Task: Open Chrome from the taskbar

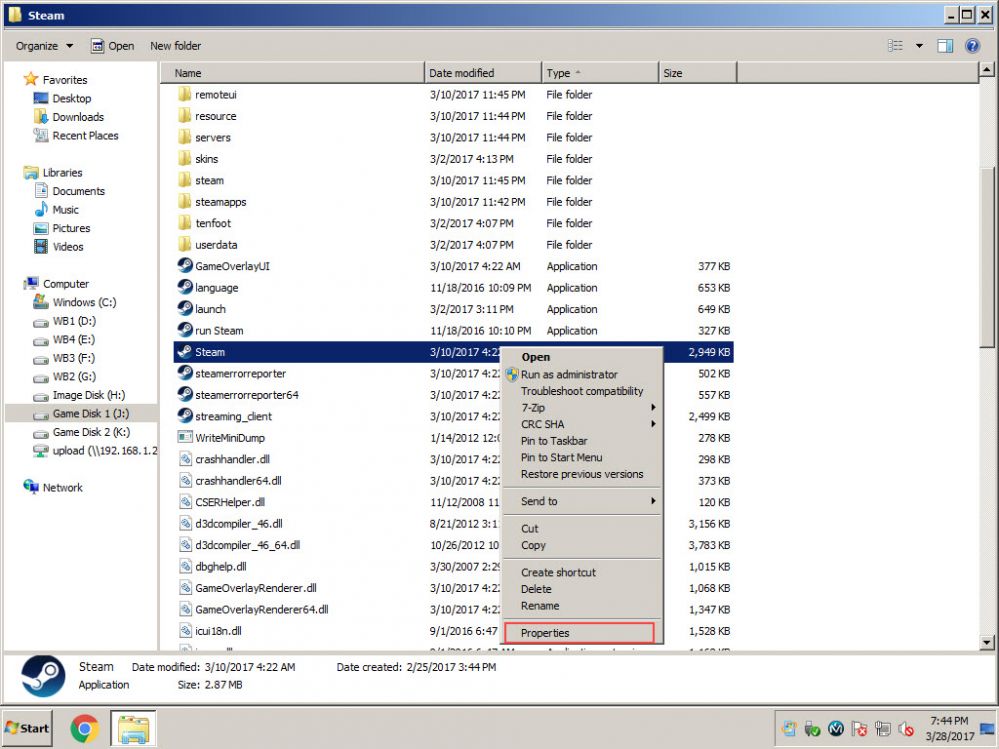Action: tap(84, 729)
